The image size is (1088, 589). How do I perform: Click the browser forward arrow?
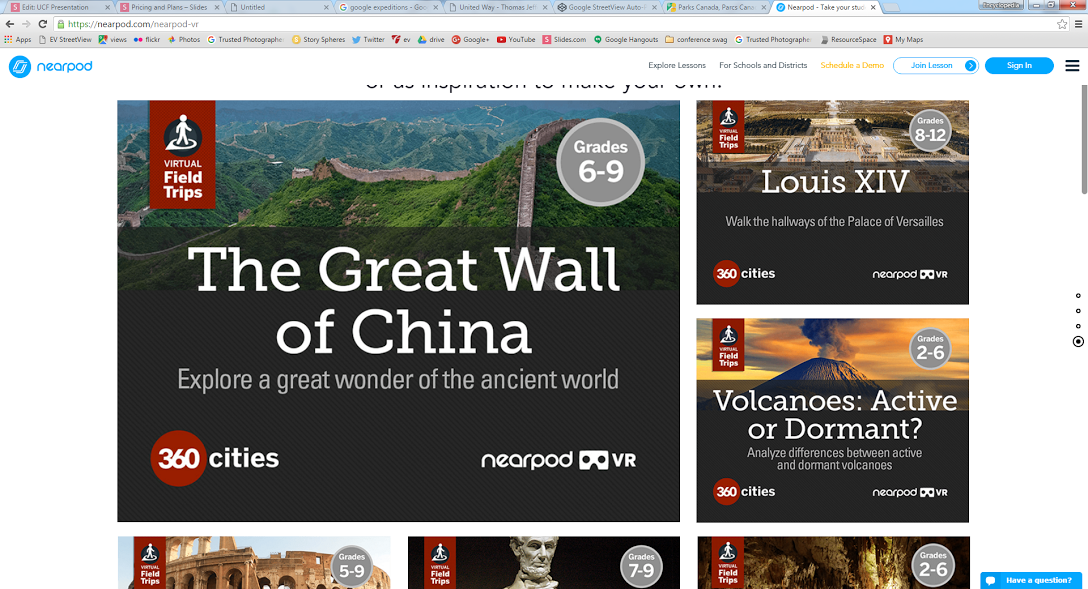(26, 24)
